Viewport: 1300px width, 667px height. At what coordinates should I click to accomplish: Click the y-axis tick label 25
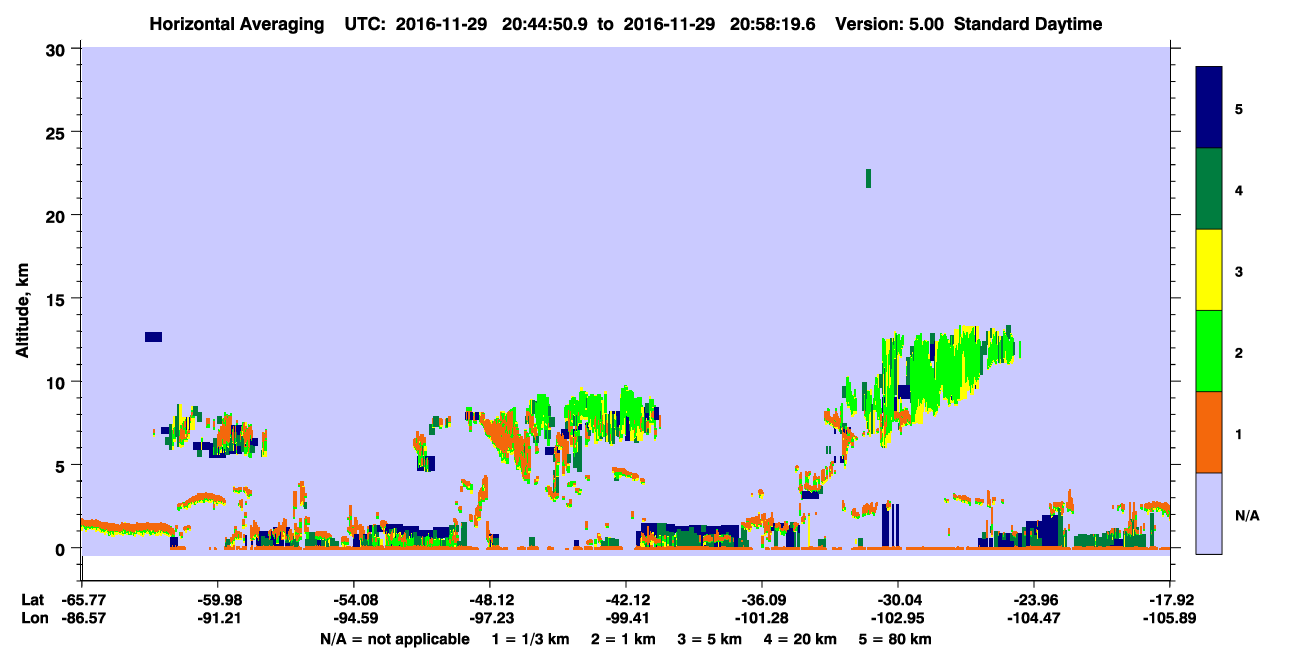(x=57, y=132)
